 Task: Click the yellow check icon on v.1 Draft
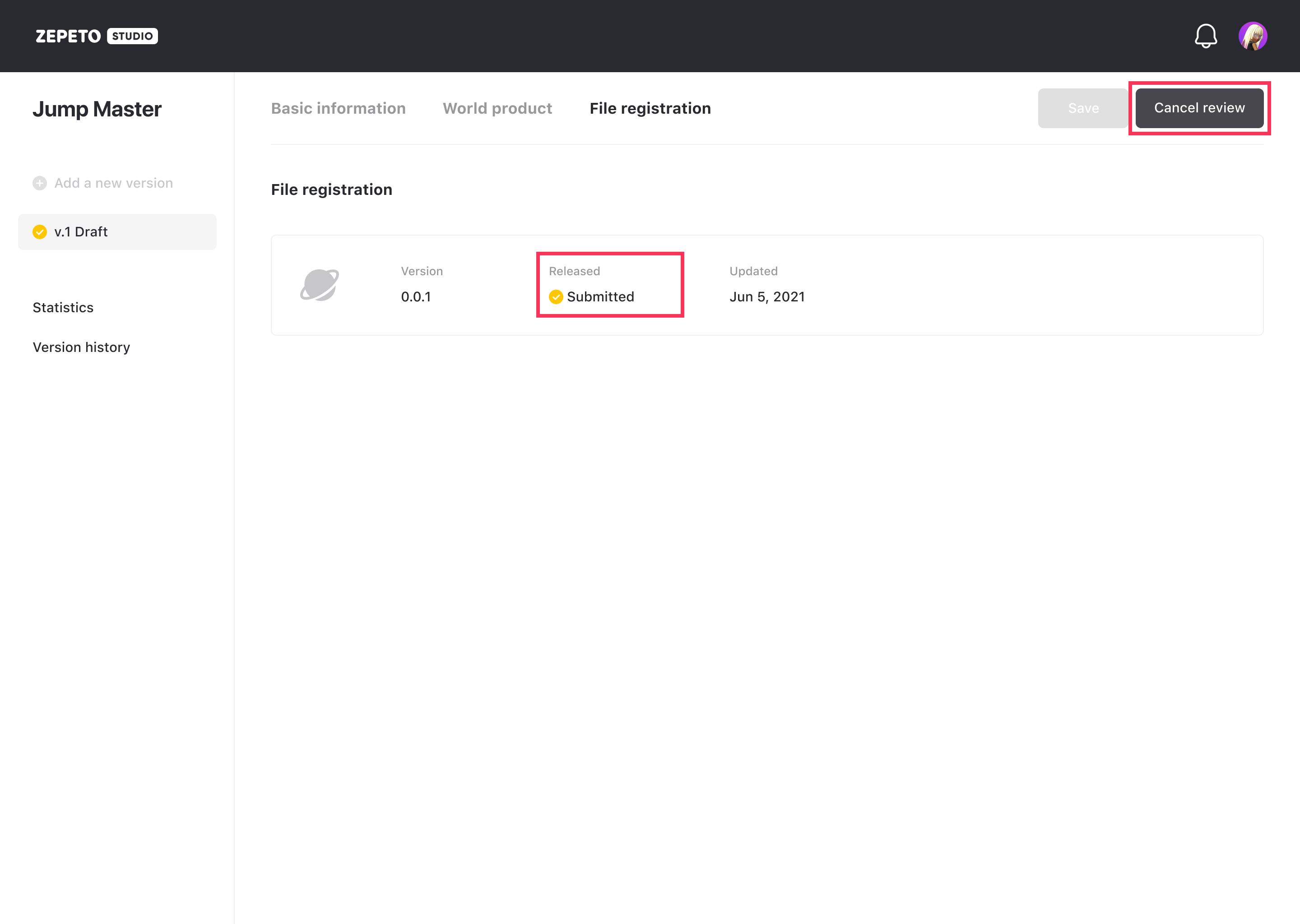pos(39,231)
